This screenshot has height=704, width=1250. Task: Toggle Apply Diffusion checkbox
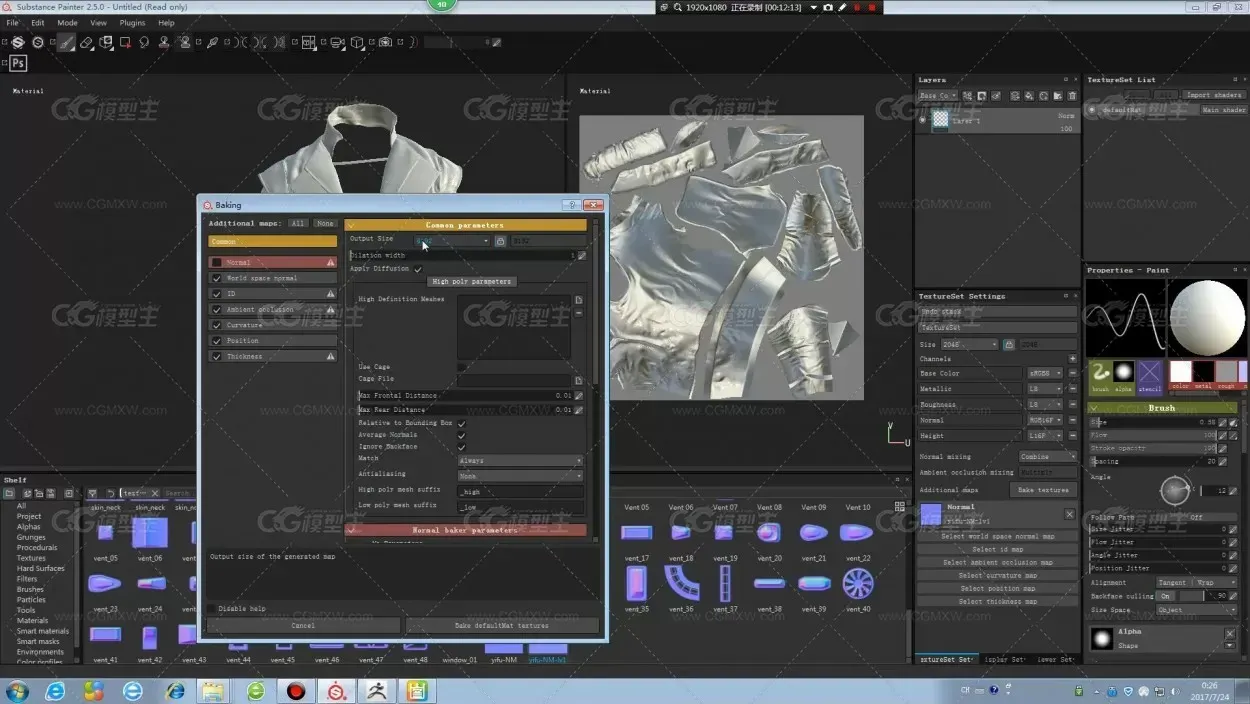click(418, 269)
